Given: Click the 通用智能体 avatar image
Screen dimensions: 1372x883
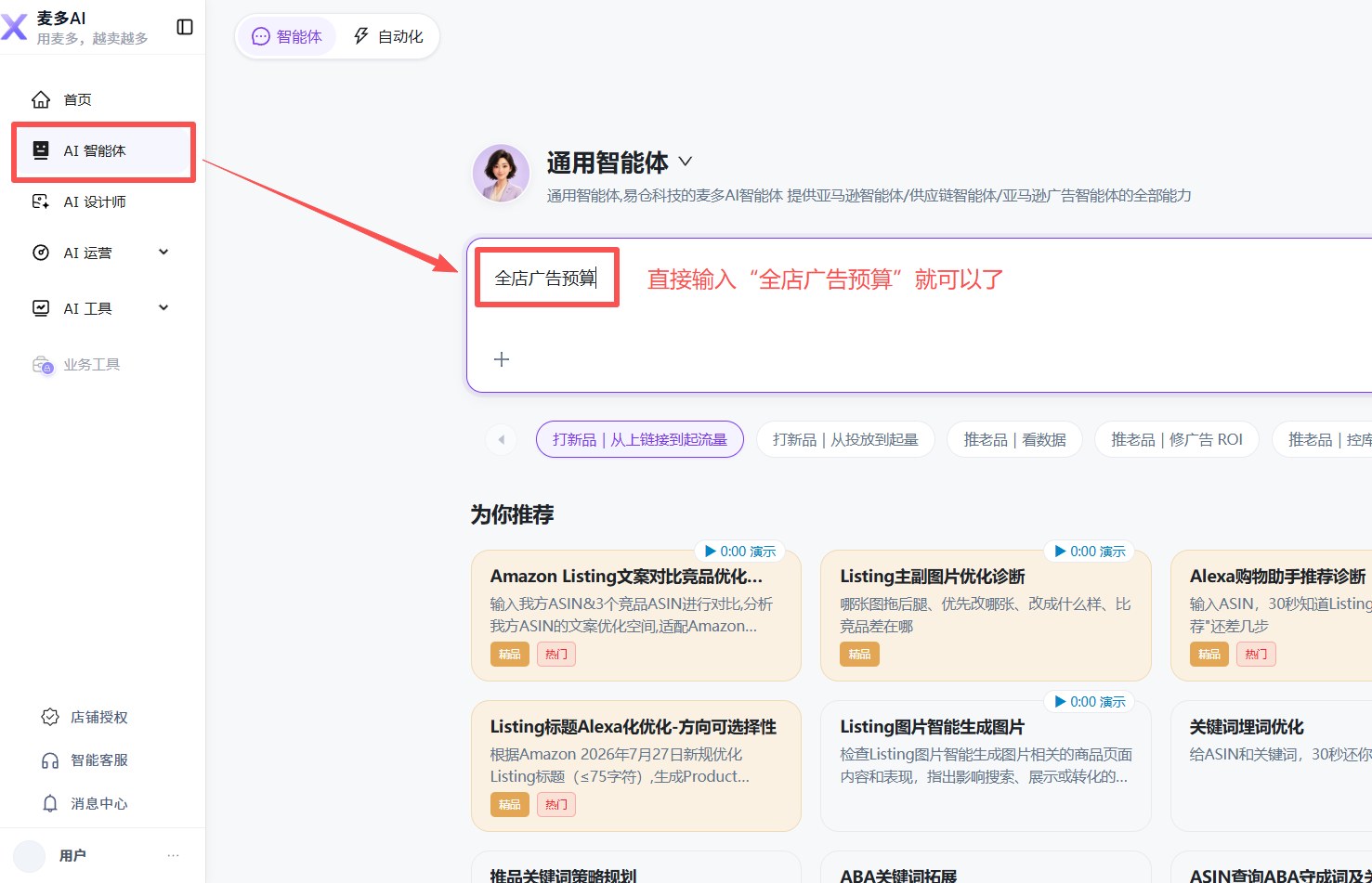Looking at the screenshot, I should coord(501,174).
